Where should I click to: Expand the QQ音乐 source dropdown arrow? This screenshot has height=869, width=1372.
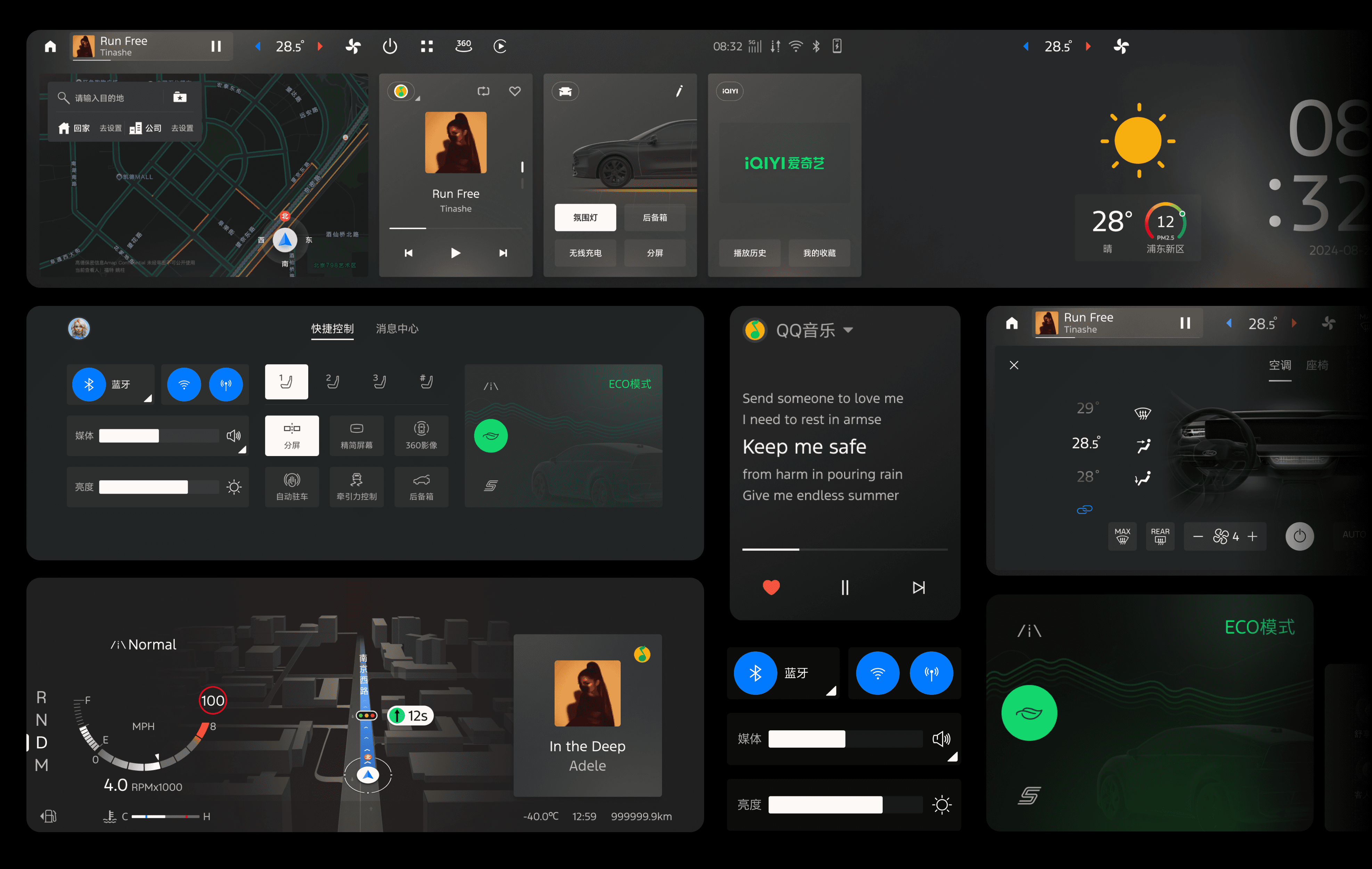(848, 330)
